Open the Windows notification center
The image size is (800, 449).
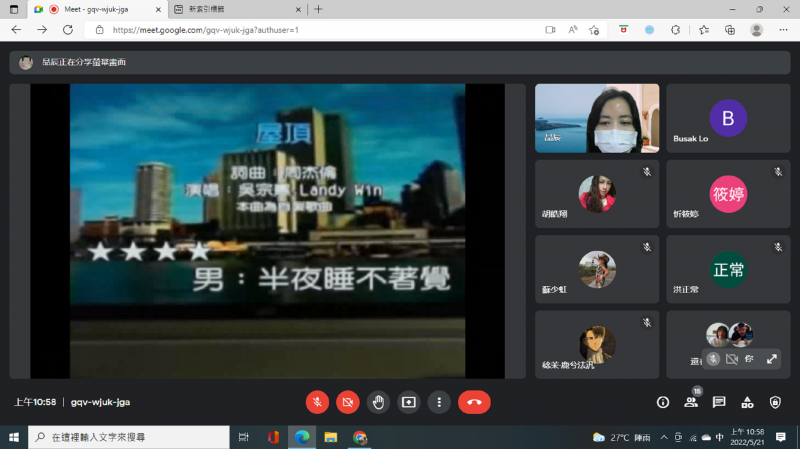tap(781, 437)
